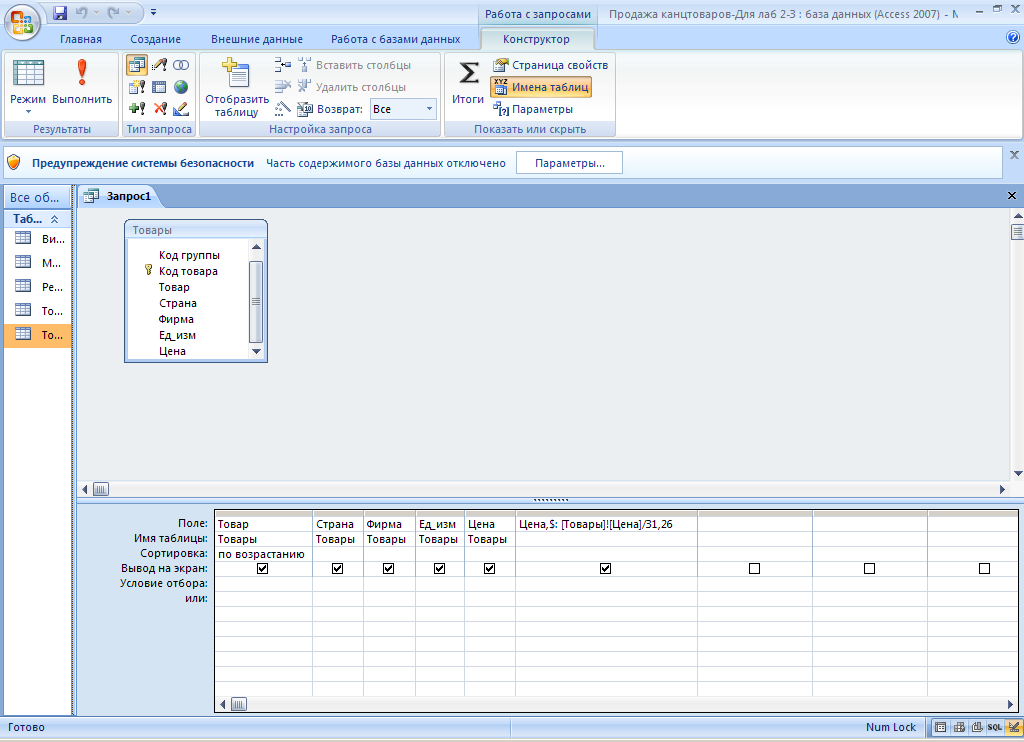
Task: Uncheck Вывод на экран for Товар column
Action: pyautogui.click(x=263, y=568)
